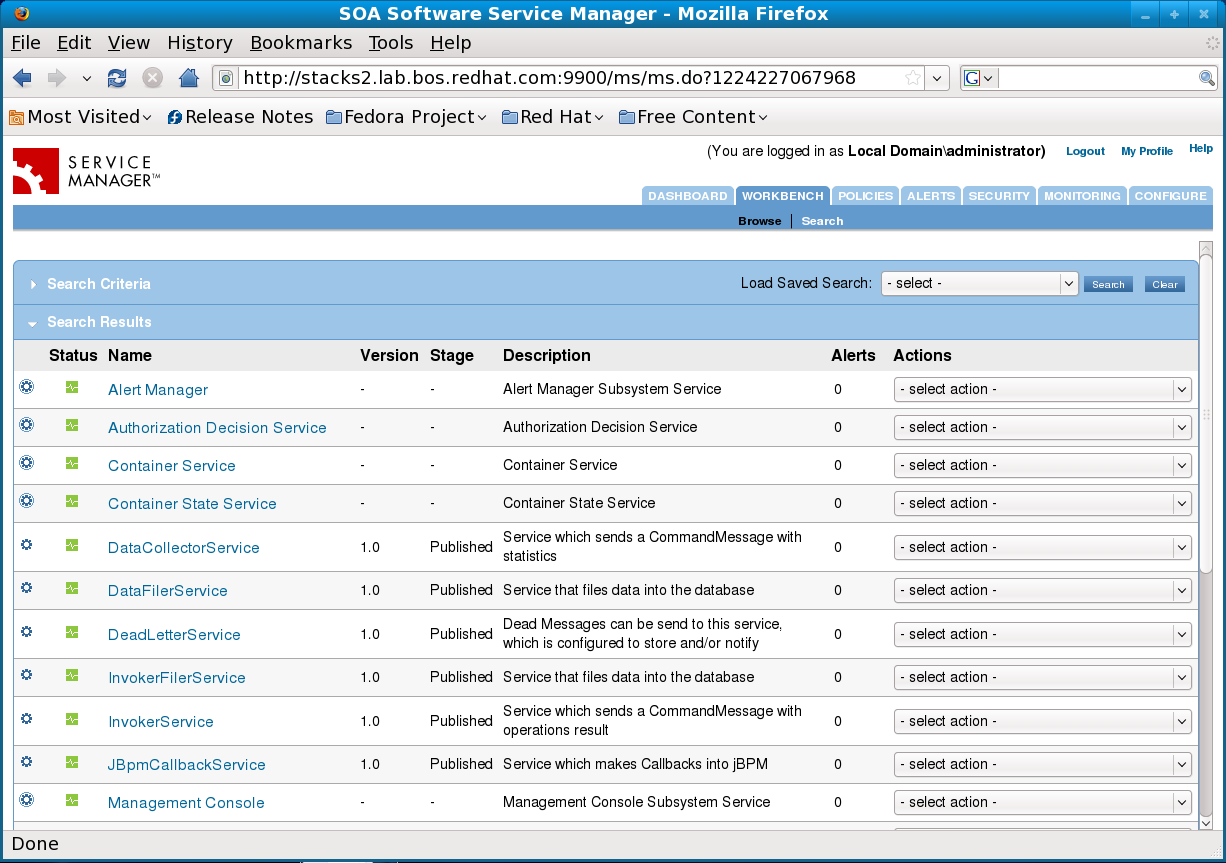1226x863 pixels.
Task: Click the gear icon beside JBpmCallbackService
Action: [27, 762]
